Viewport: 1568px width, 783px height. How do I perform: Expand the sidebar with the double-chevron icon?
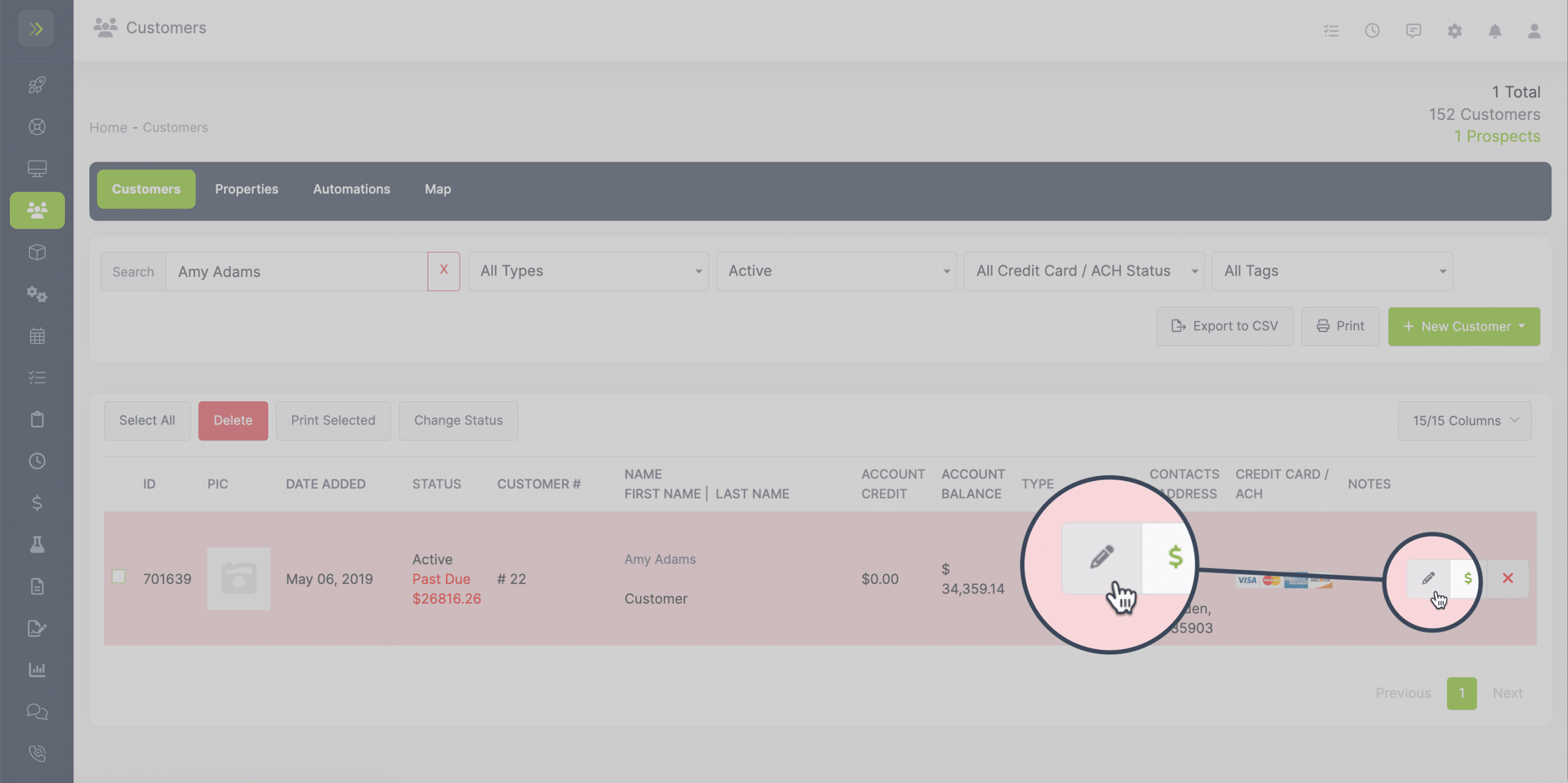pyautogui.click(x=36, y=28)
